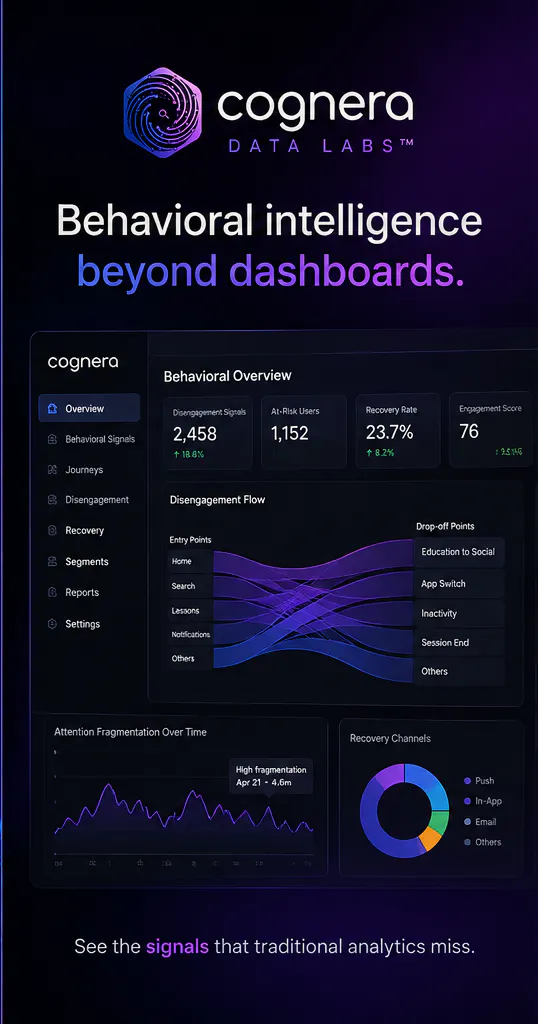Screen dimensions: 538x1024
Task: Click the Others entry point node
Action: coord(190,658)
